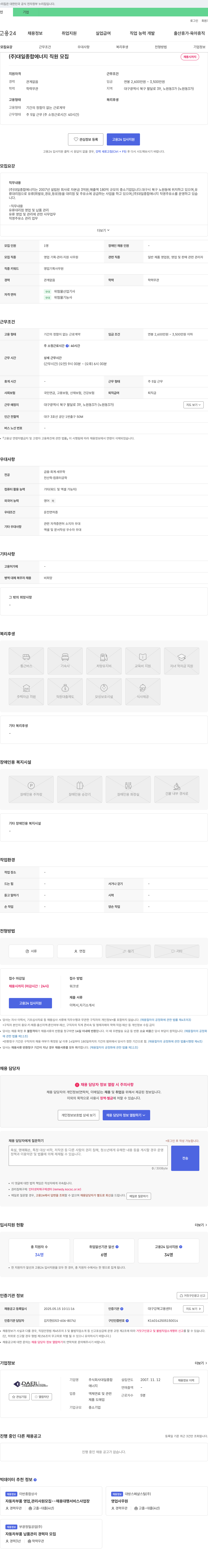Jump to the 우대사항 section tab
The image size is (208, 1568).
point(84,47)
